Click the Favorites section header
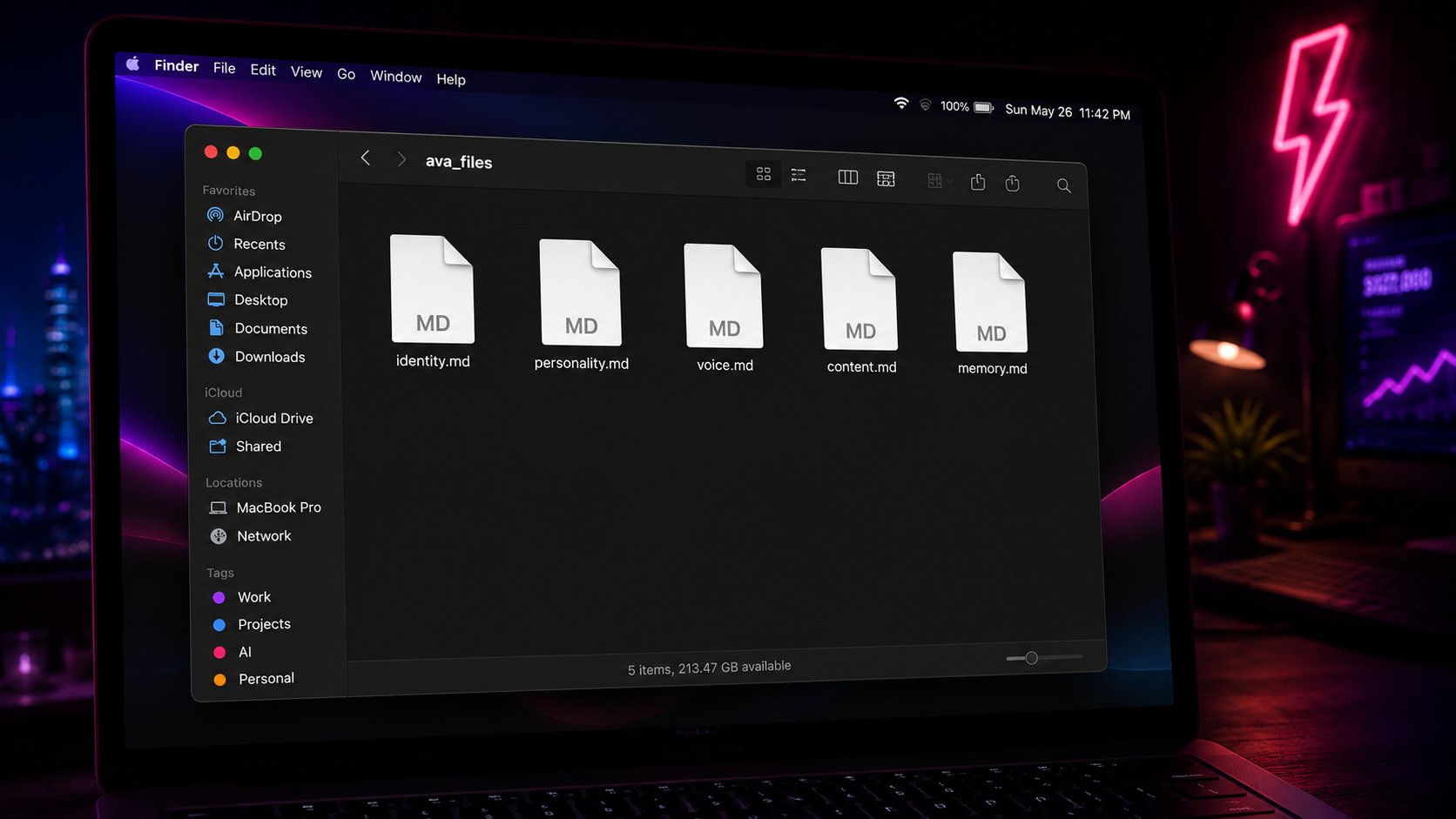This screenshot has width=1456, height=819. 229,191
